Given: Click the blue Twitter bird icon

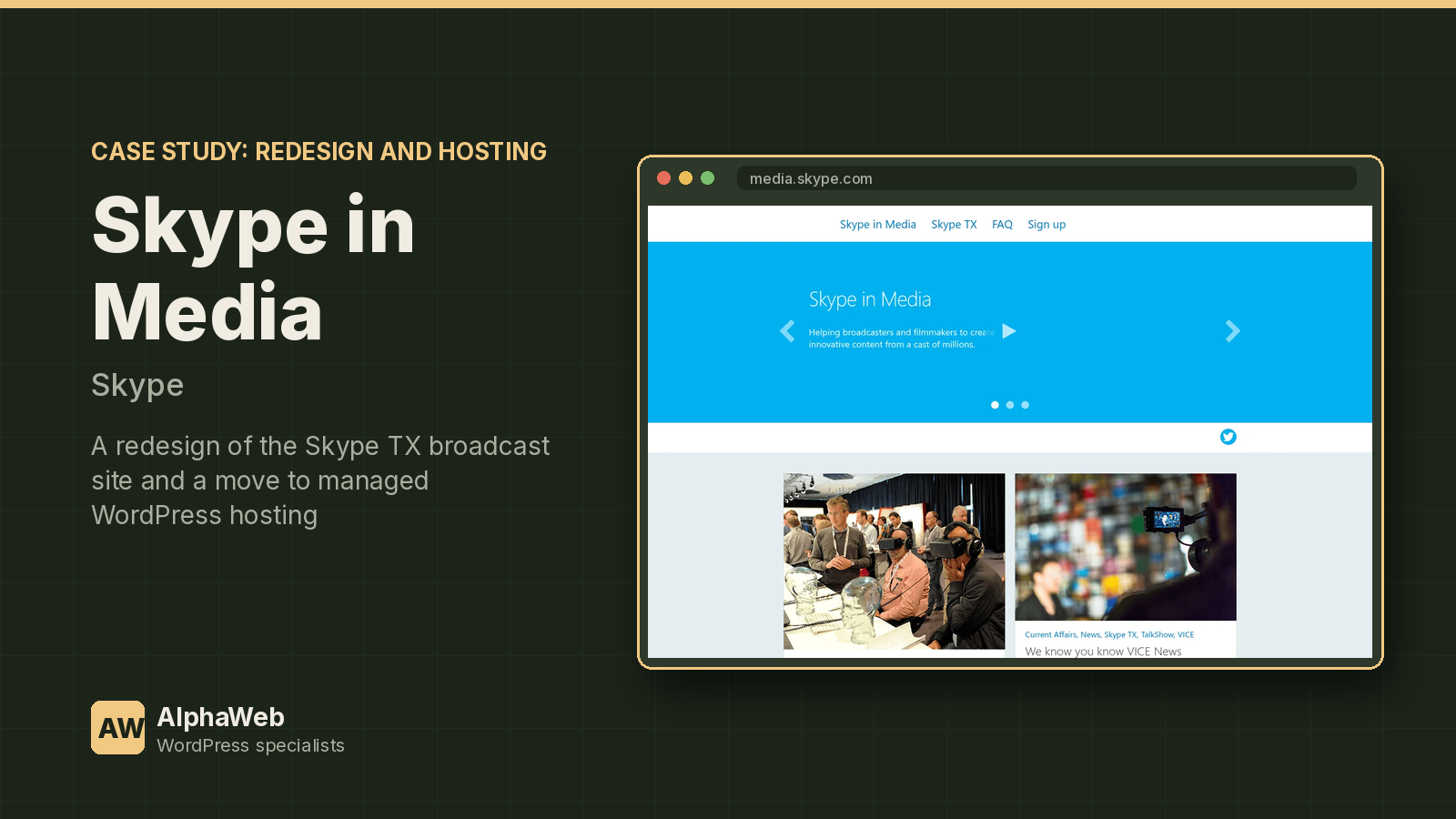Looking at the screenshot, I should click(1228, 437).
